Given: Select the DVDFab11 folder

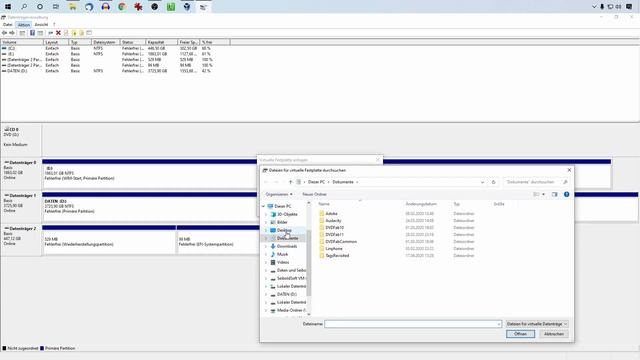Looking at the screenshot, I should pos(334,234).
